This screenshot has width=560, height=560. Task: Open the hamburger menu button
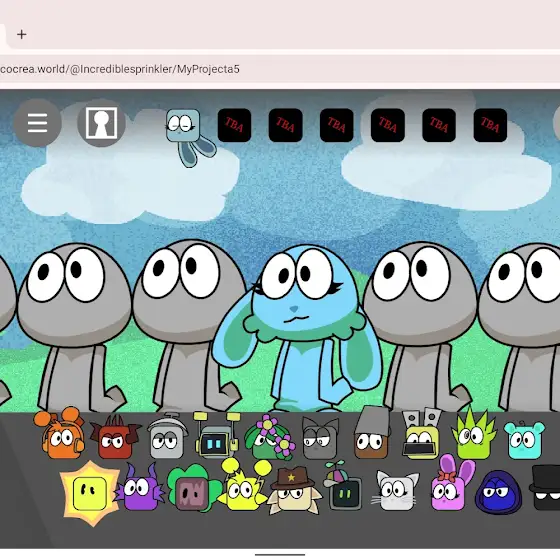[x=38, y=123]
